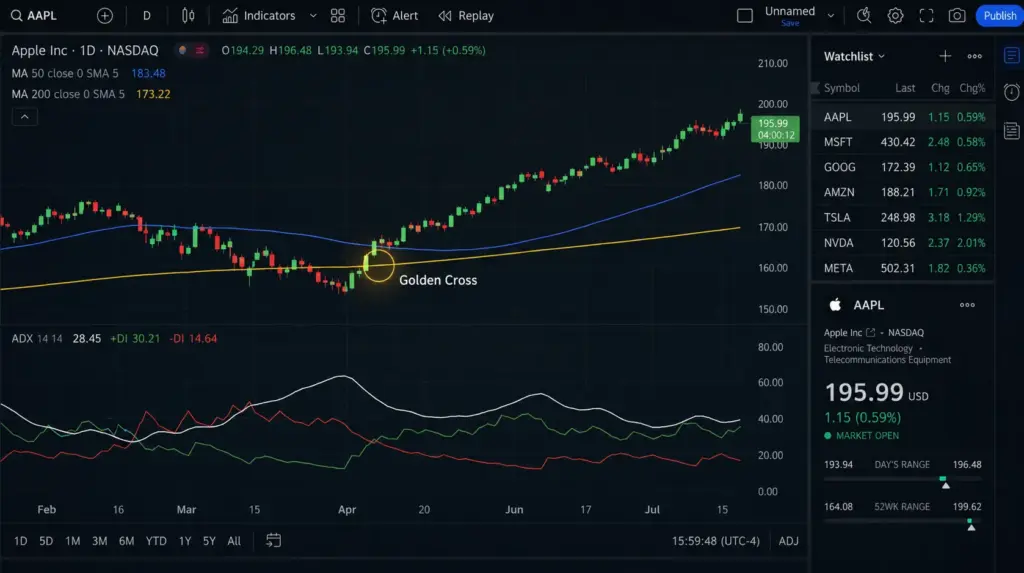Image resolution: width=1024 pixels, height=573 pixels.
Task: Change the D timeframe interval
Action: [146, 16]
